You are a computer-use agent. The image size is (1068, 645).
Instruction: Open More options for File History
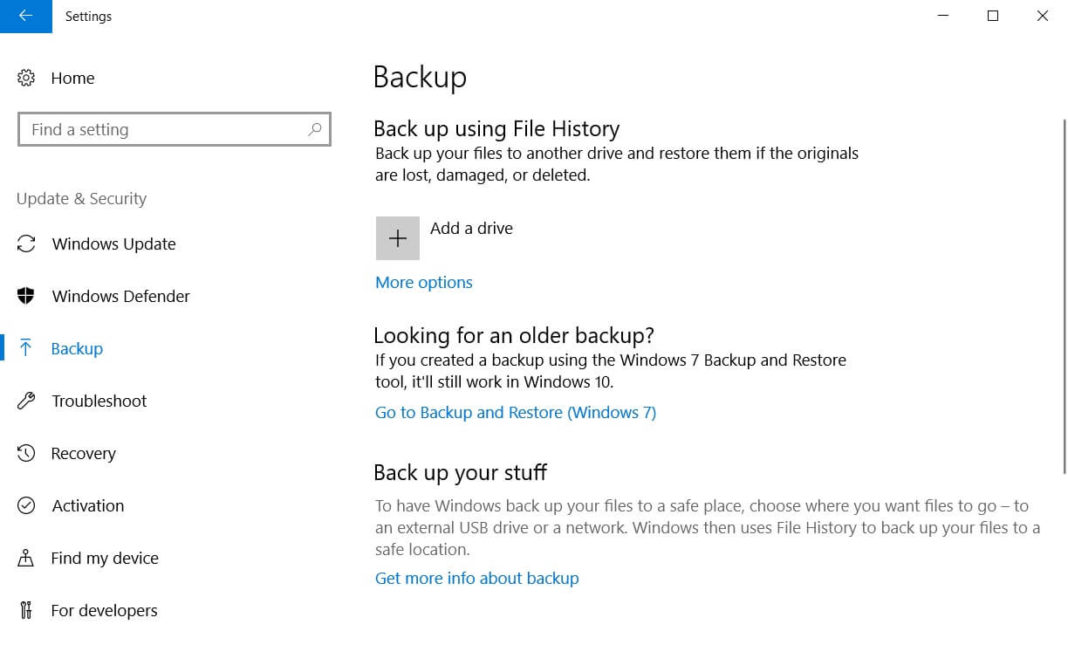click(423, 282)
